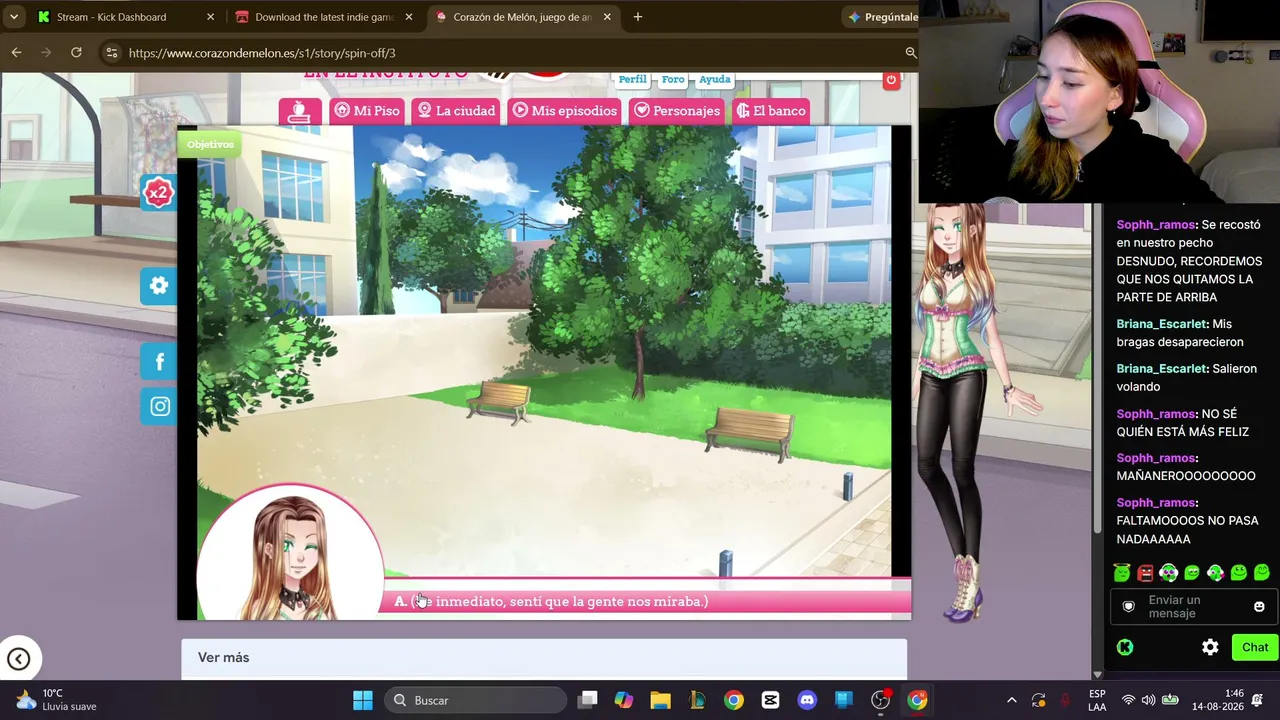Open the Pregúntale Gemini button
The width and height of the screenshot is (1280, 720).
(x=882, y=17)
